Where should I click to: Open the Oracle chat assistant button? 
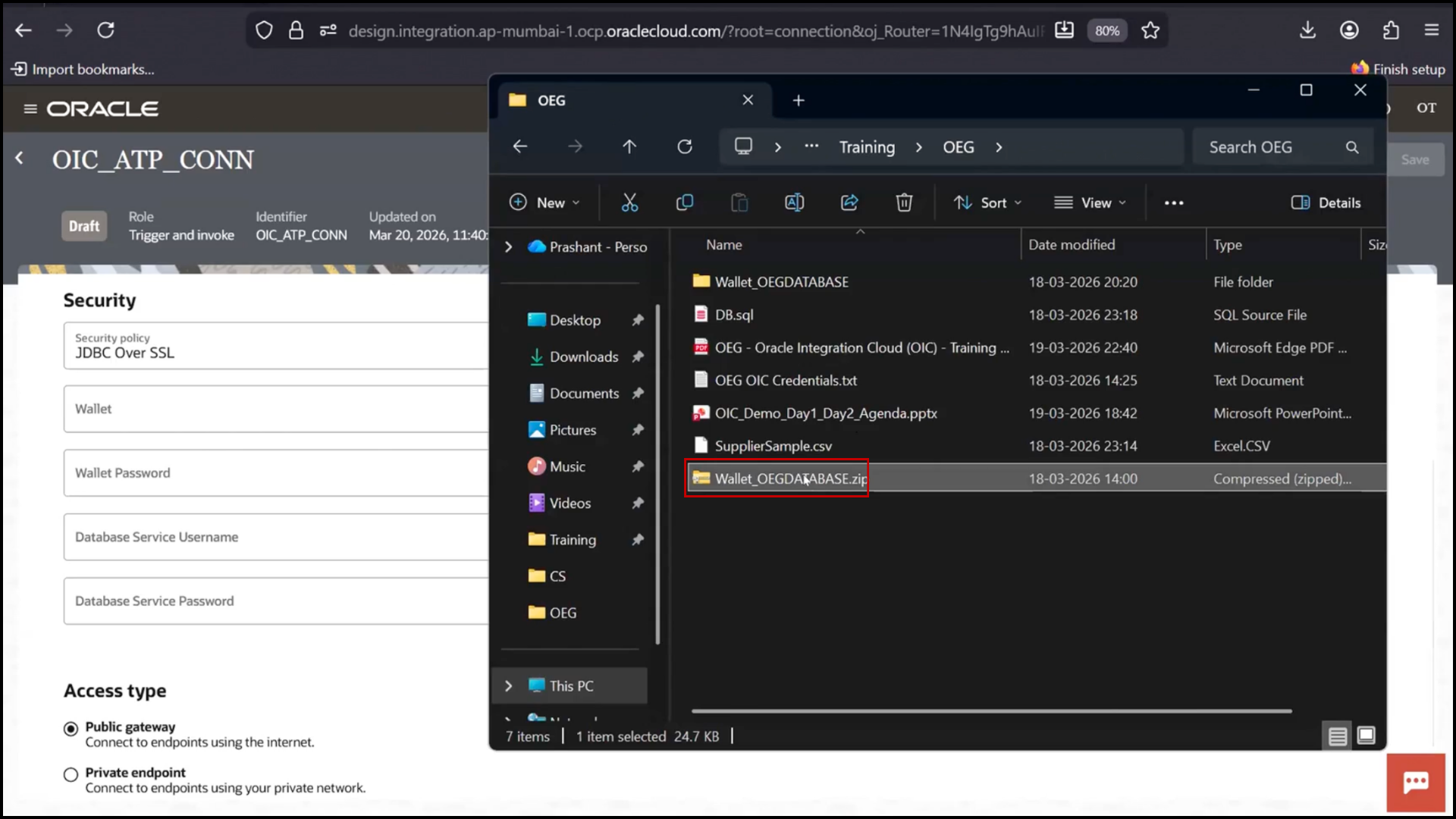click(1416, 783)
